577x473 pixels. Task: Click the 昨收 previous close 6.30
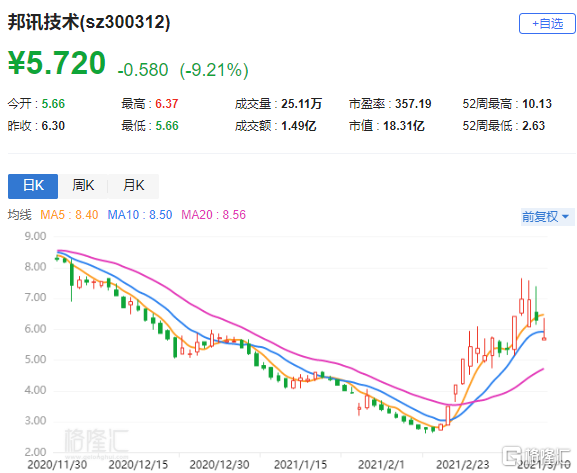(53, 126)
